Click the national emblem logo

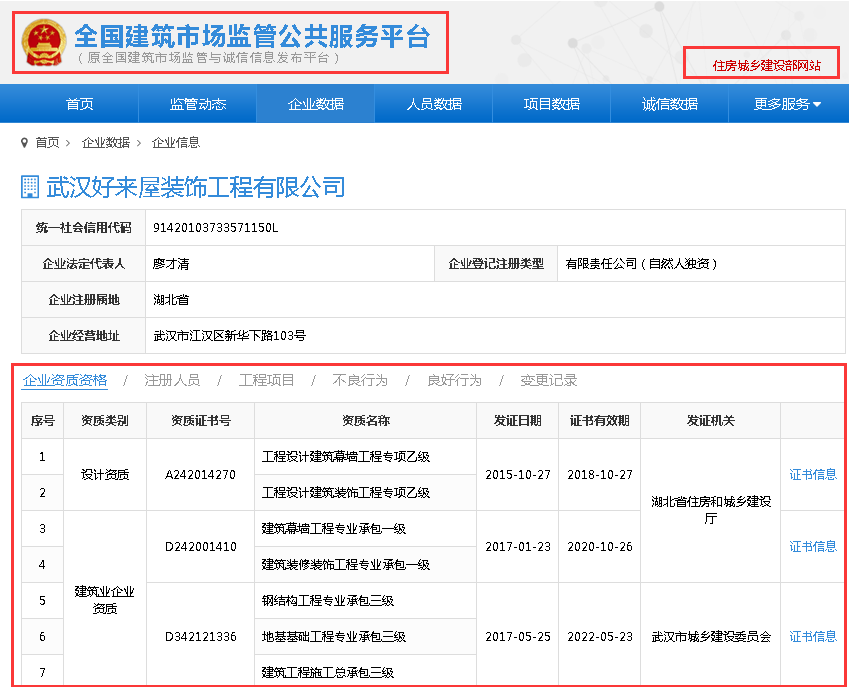(x=44, y=42)
